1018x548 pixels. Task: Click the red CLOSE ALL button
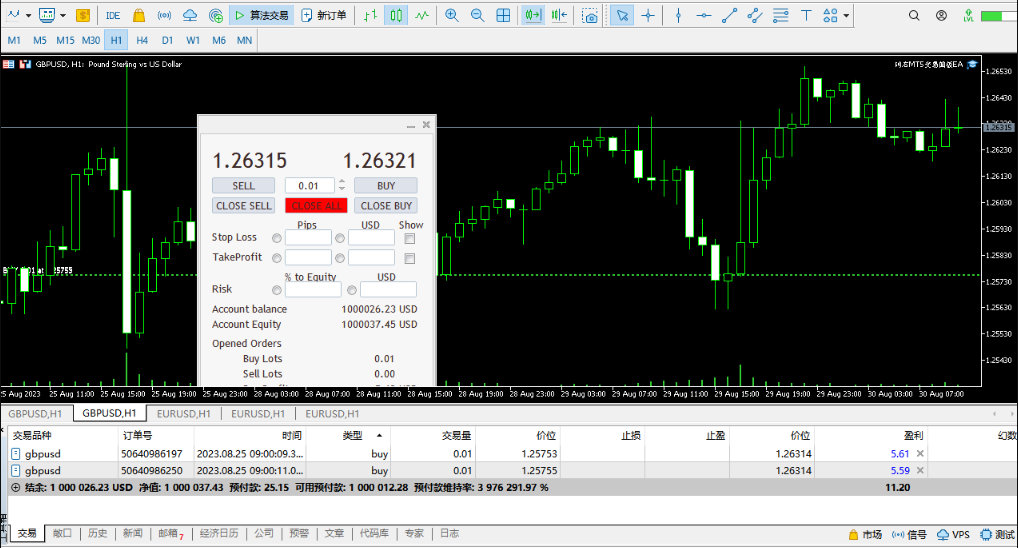point(316,206)
